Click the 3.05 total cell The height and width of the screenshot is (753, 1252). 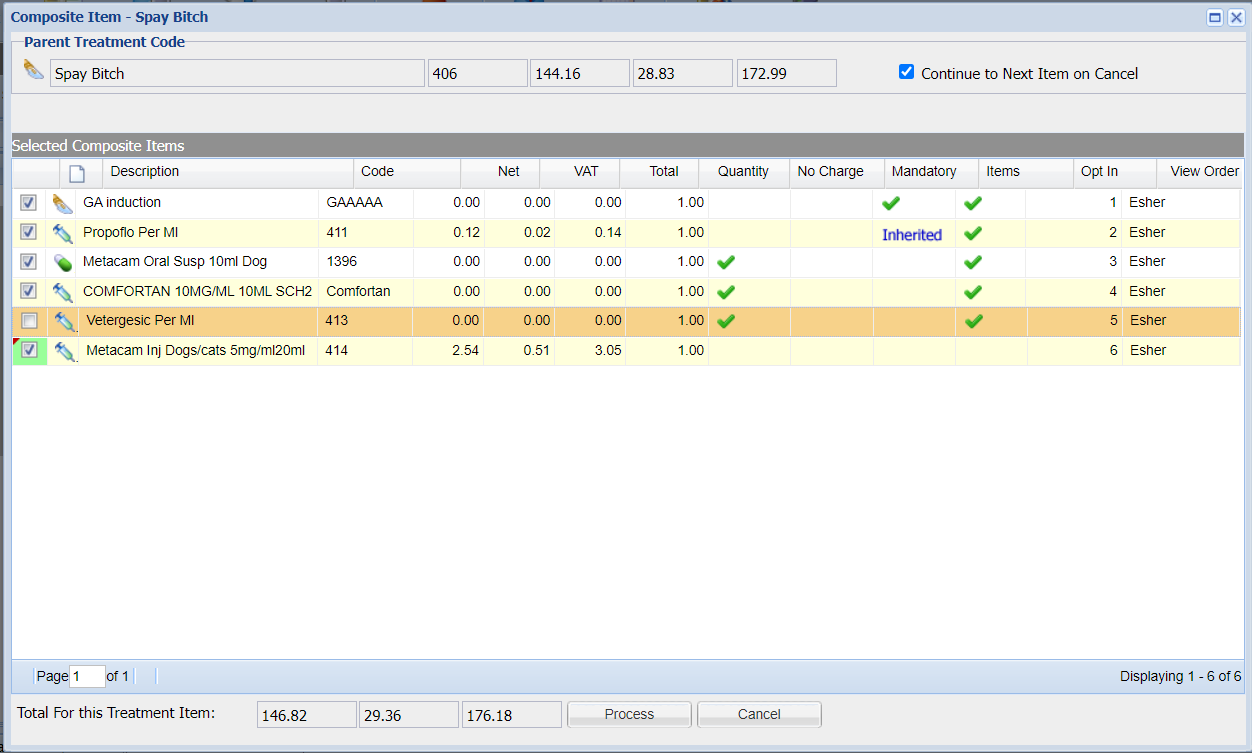607,351
